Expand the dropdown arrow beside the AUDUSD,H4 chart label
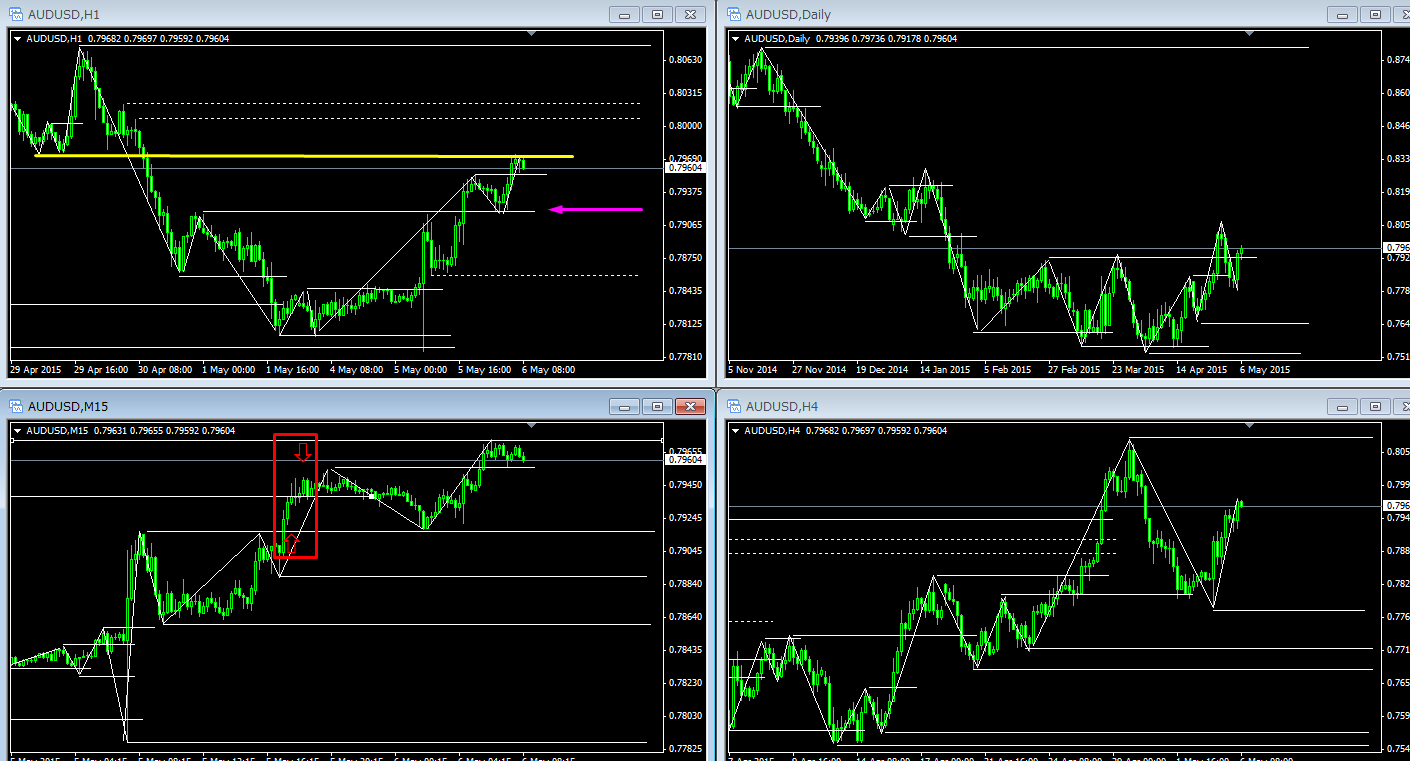Image resolution: width=1410 pixels, height=761 pixels. [x=736, y=431]
